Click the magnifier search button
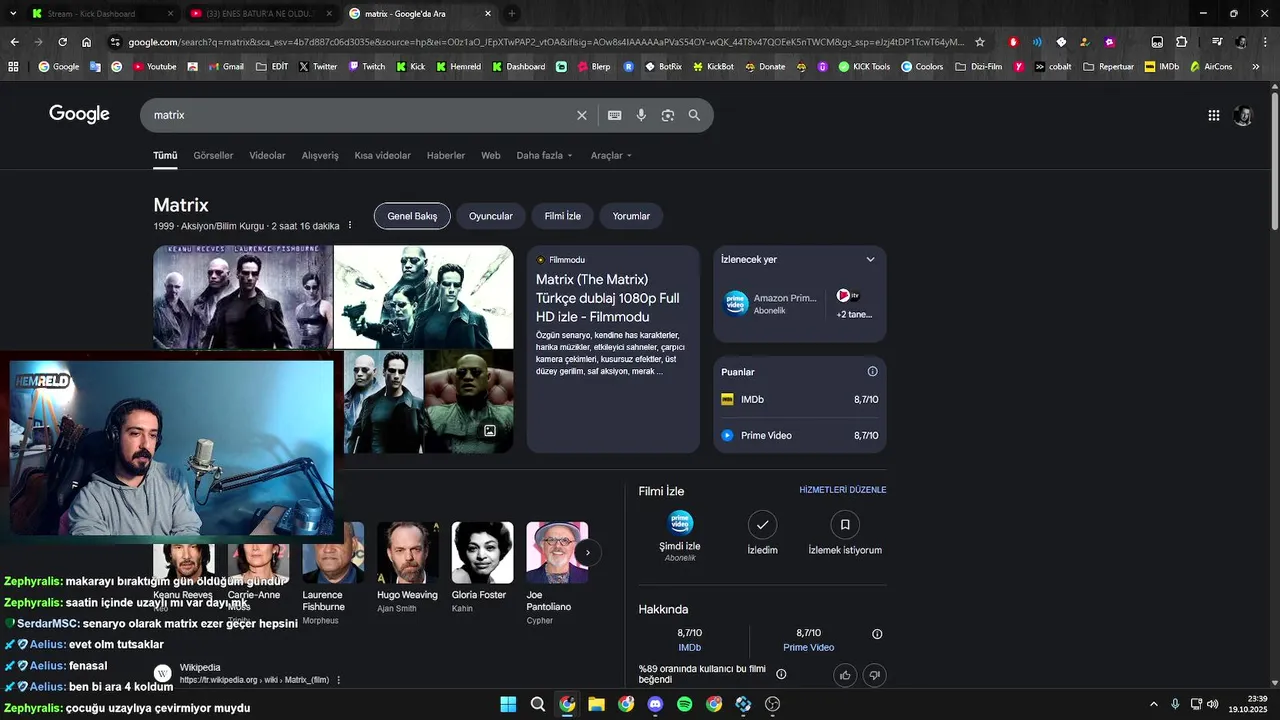The width and height of the screenshot is (1280, 720). point(694,115)
